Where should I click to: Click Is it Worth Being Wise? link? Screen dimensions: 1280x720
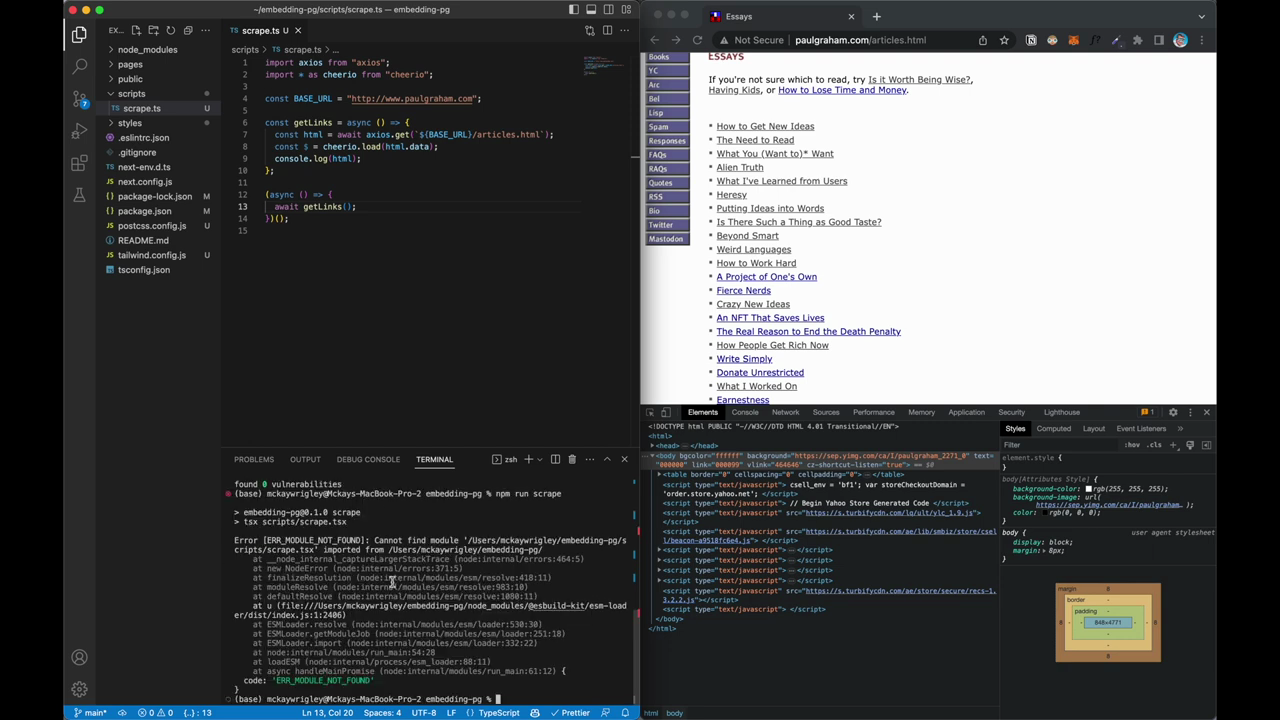919,79
